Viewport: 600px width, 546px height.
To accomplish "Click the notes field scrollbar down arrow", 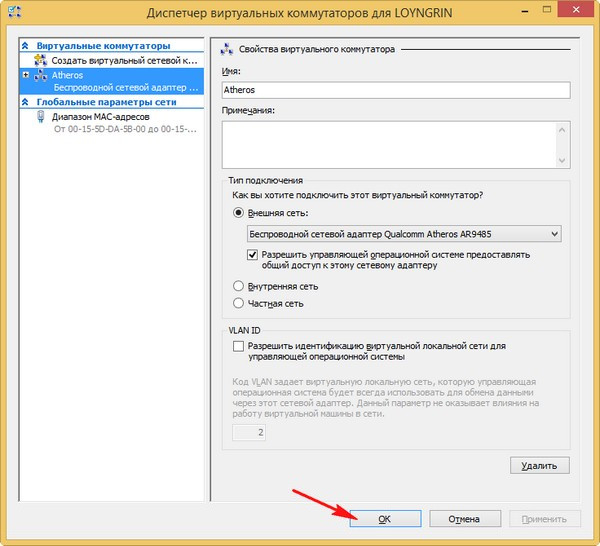I will (562, 159).
